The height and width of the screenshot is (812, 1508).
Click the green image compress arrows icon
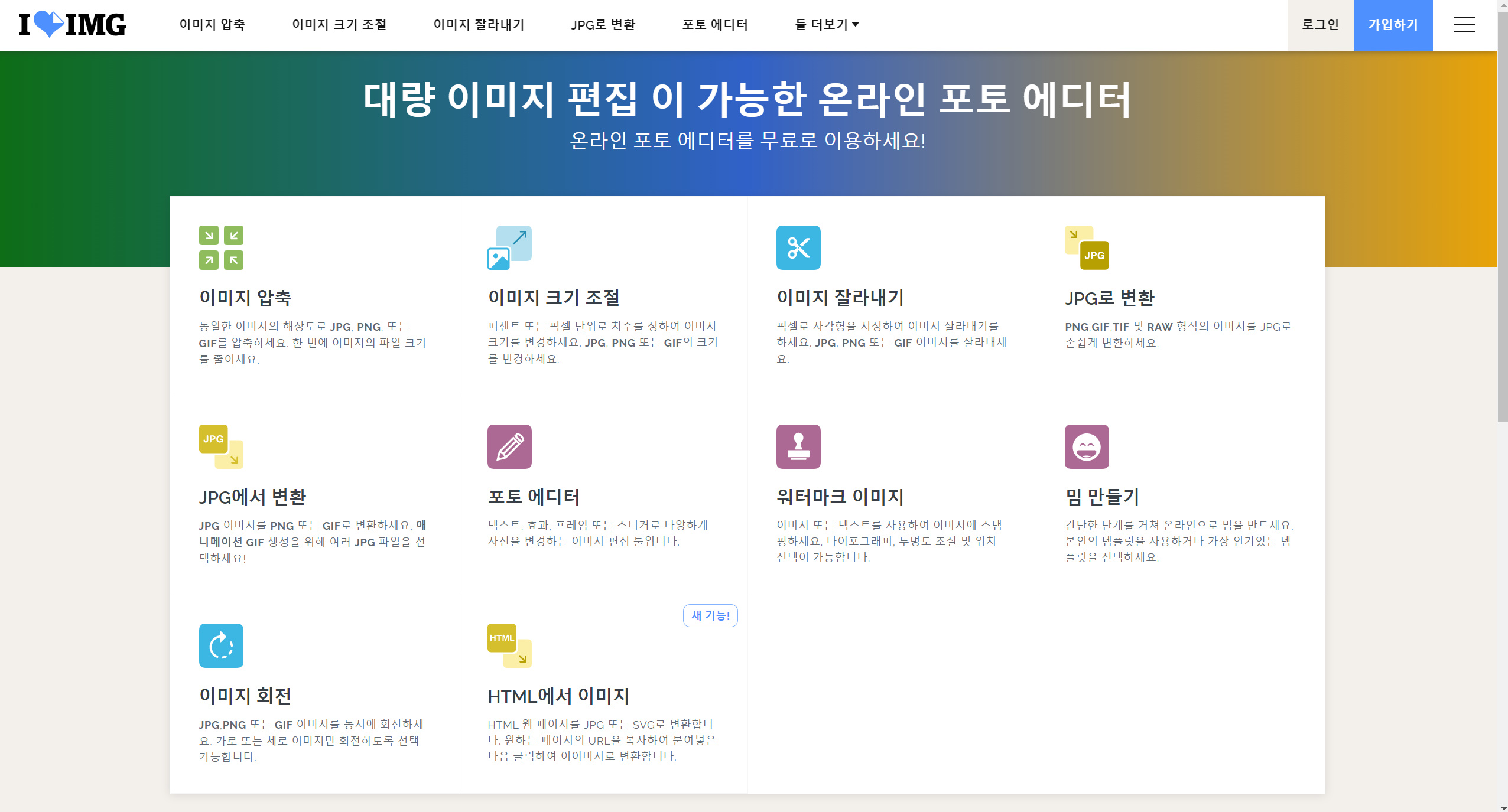[221, 247]
